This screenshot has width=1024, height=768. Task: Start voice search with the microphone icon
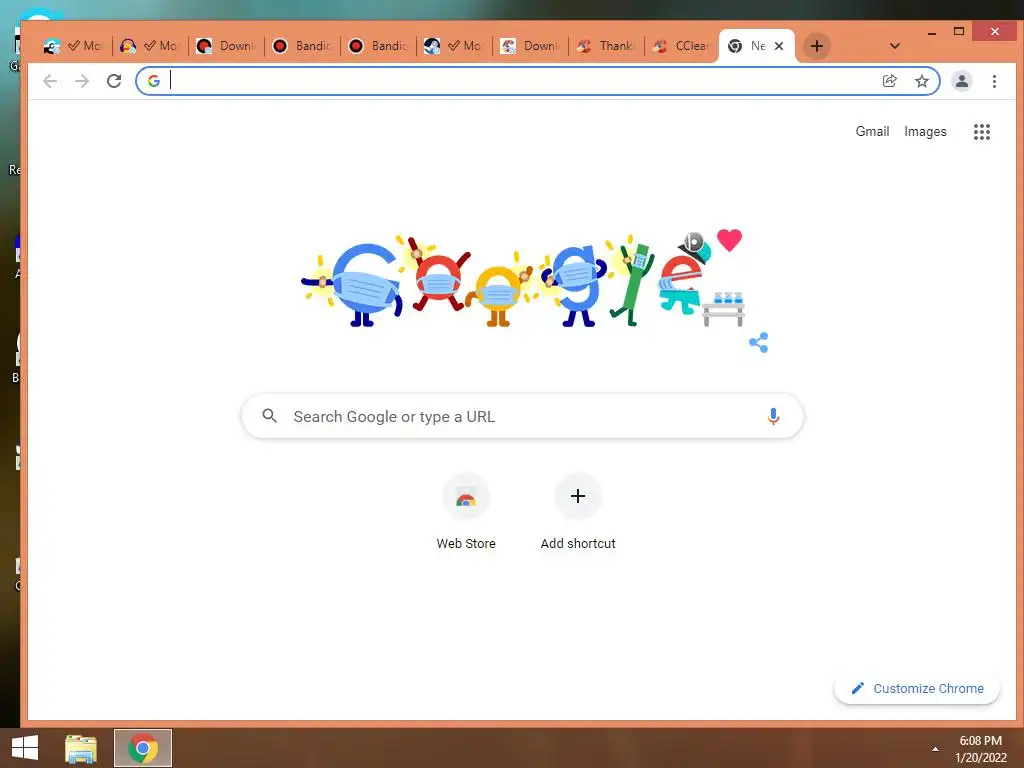coord(773,416)
